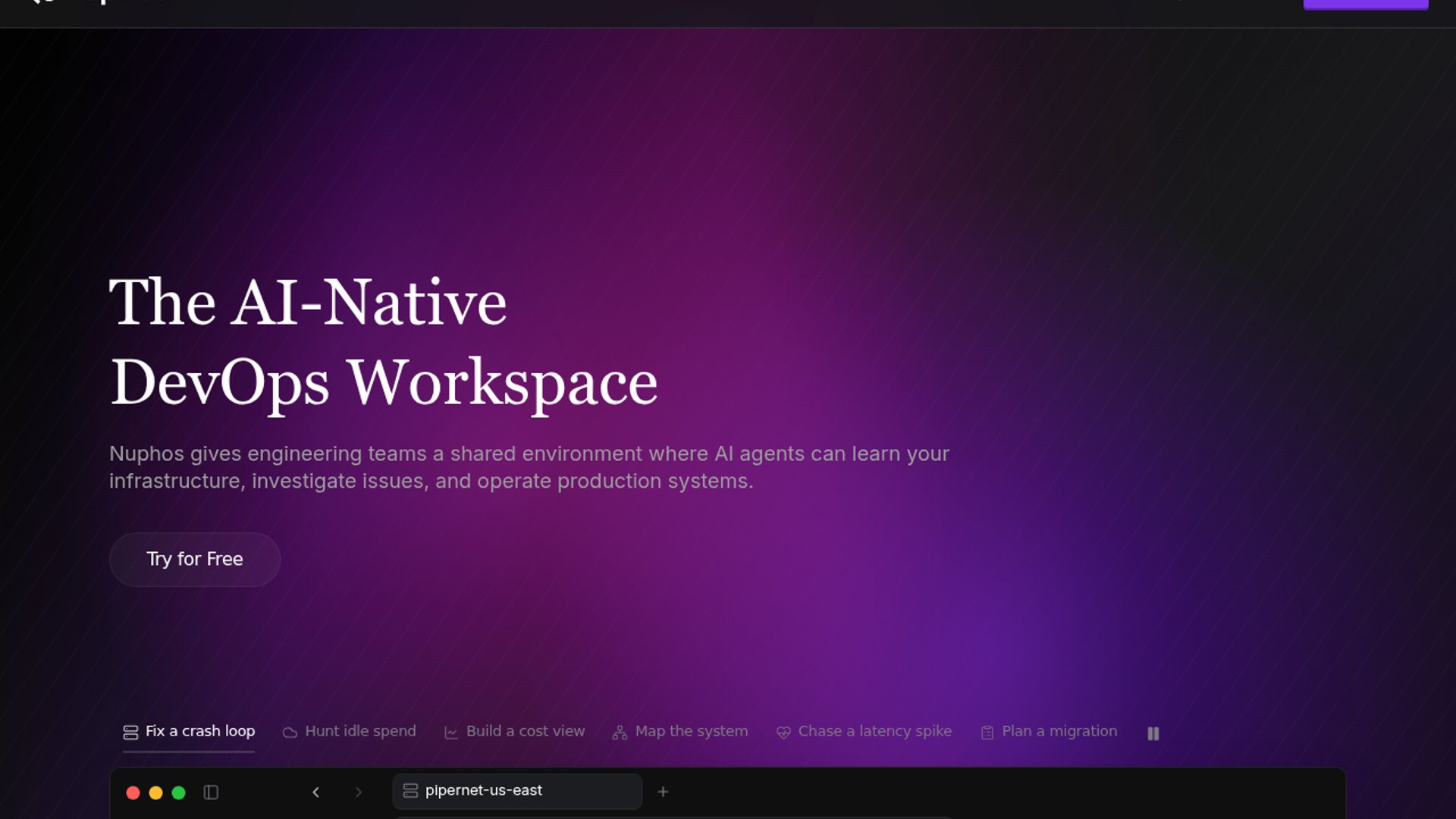Click the back arrow in demo window

316,792
